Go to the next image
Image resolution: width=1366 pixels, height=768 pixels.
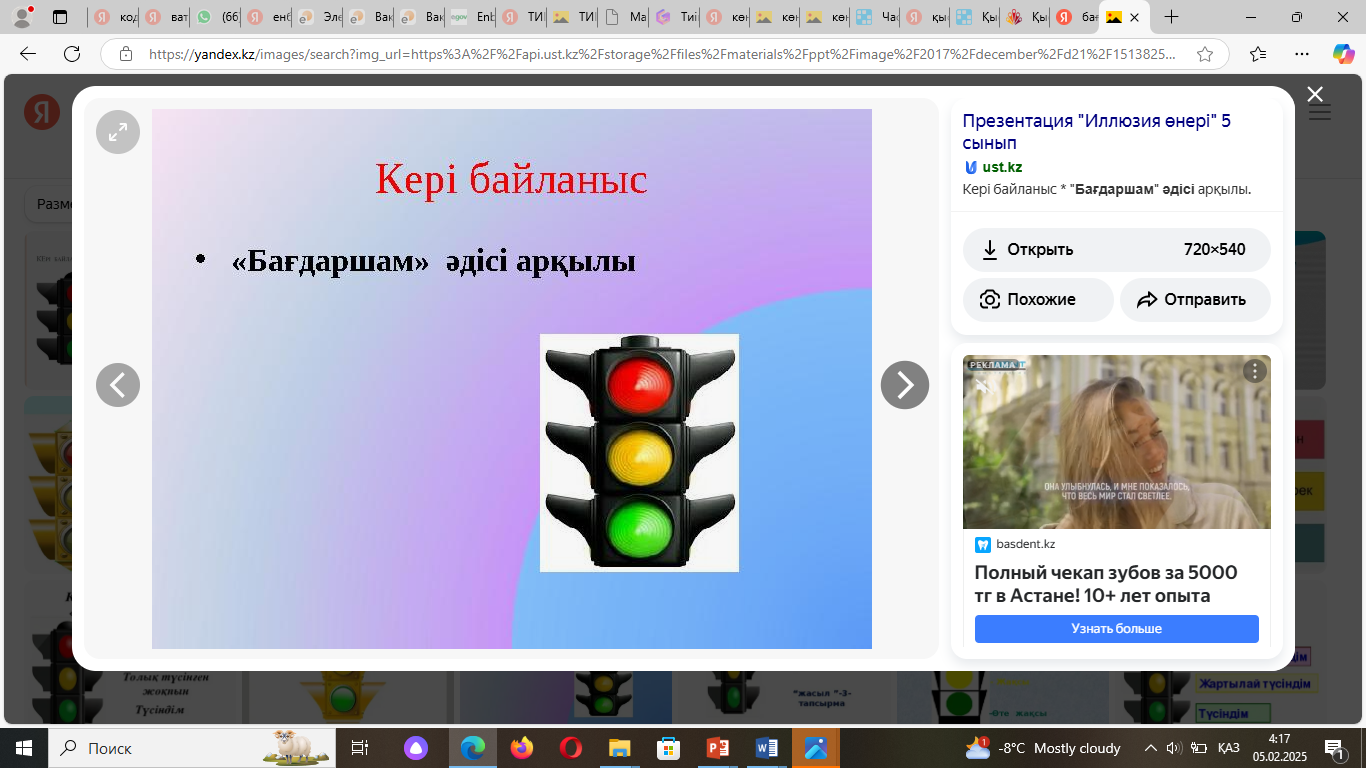tap(904, 385)
